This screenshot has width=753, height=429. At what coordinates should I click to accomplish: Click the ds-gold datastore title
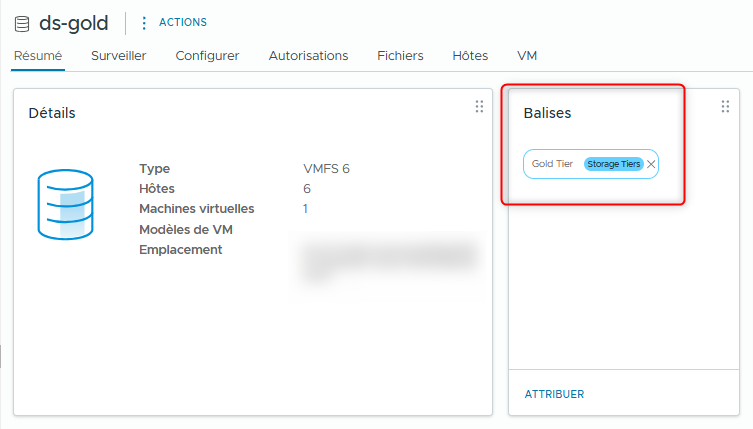pos(74,23)
